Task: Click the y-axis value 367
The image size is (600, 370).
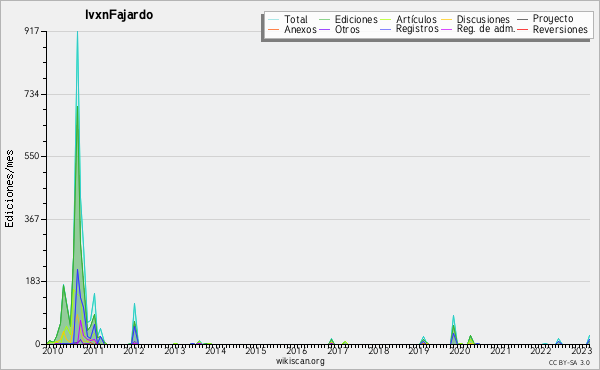Action: [x=32, y=219]
